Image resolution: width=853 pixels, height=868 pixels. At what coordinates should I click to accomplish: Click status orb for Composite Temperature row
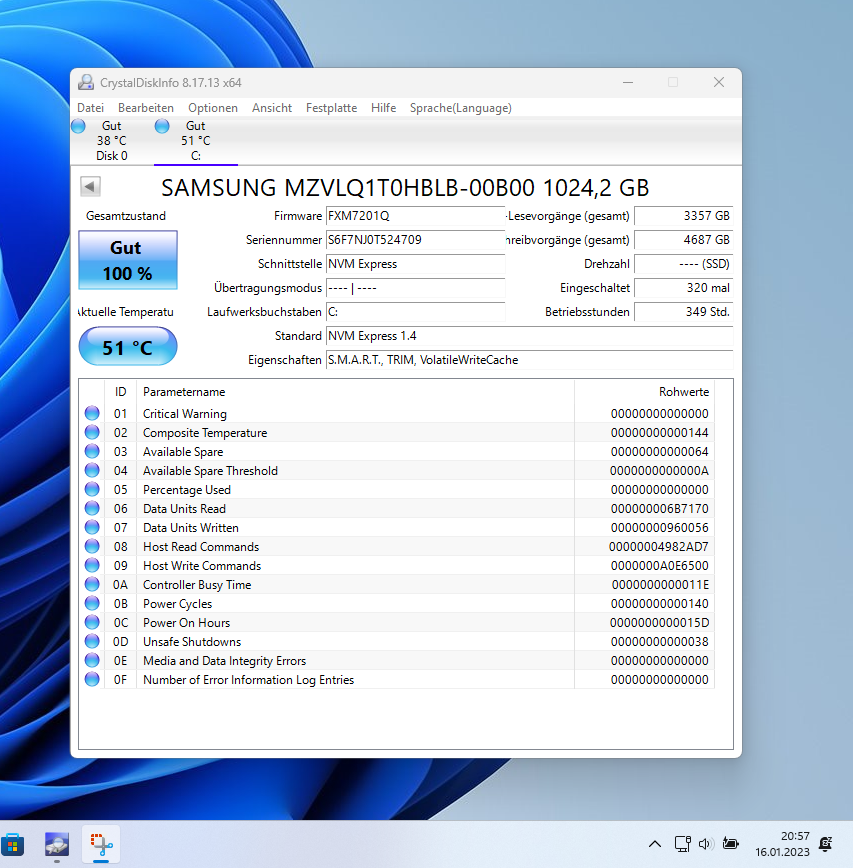pyautogui.click(x=92, y=432)
